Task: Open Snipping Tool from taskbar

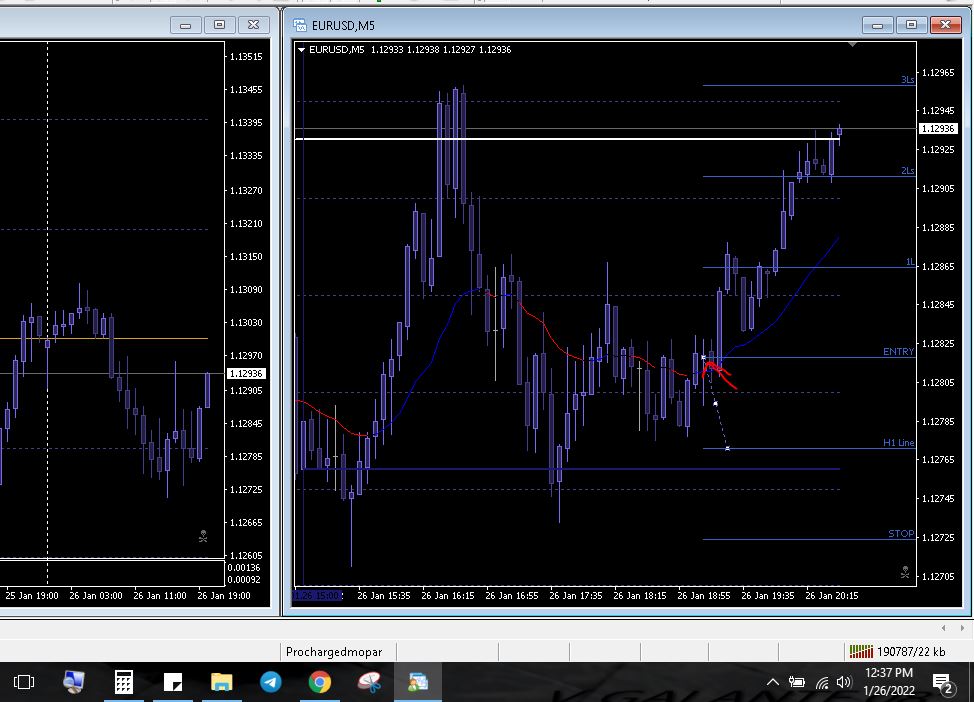Action: coord(369,683)
